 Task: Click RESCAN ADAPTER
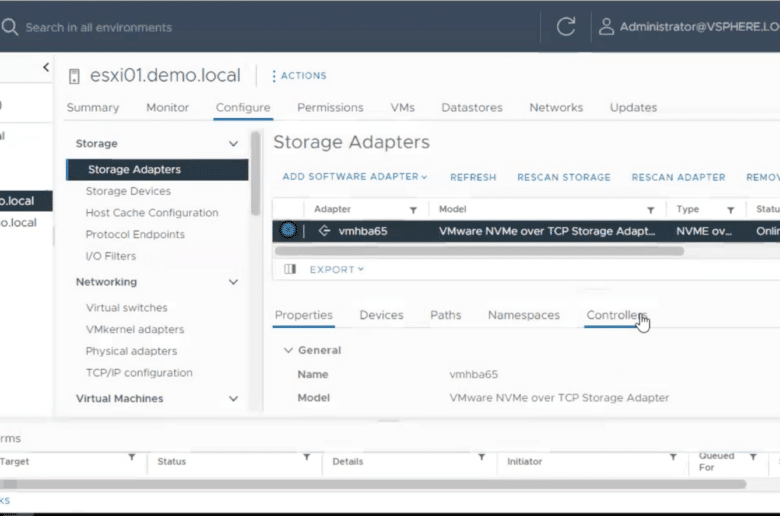679,177
